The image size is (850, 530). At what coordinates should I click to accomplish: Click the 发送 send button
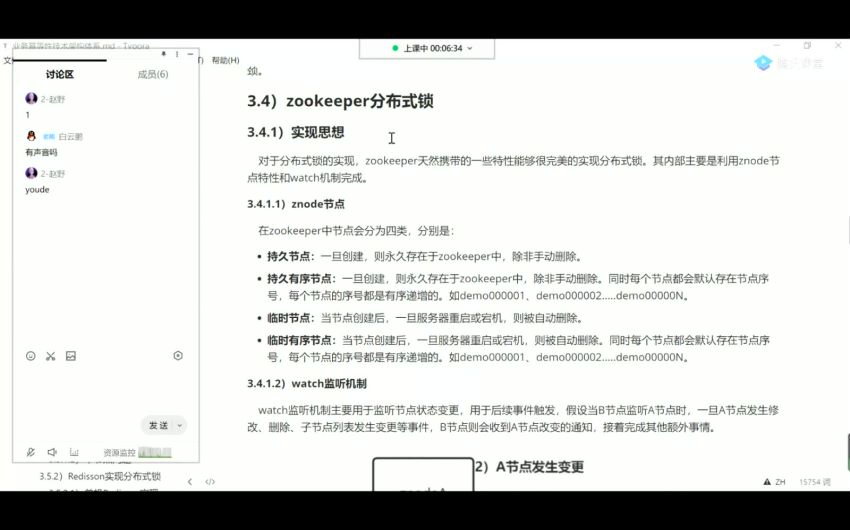point(158,425)
